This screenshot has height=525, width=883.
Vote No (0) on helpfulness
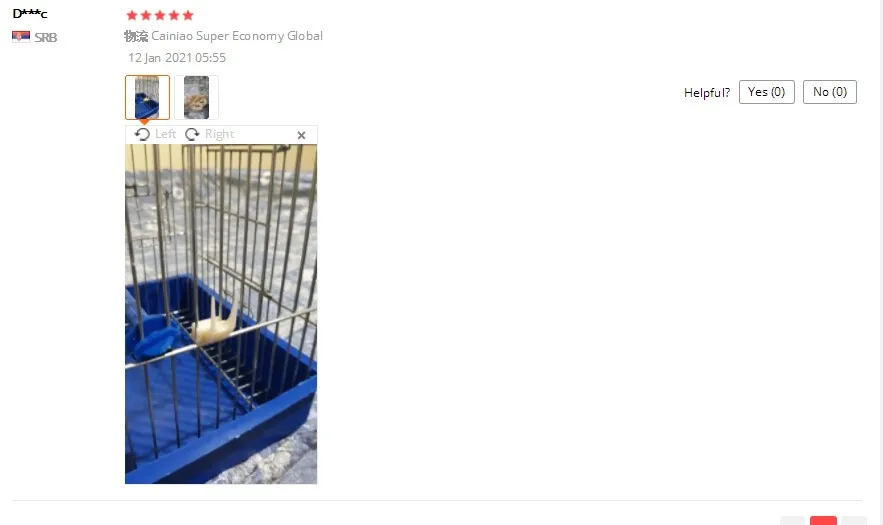pos(830,92)
